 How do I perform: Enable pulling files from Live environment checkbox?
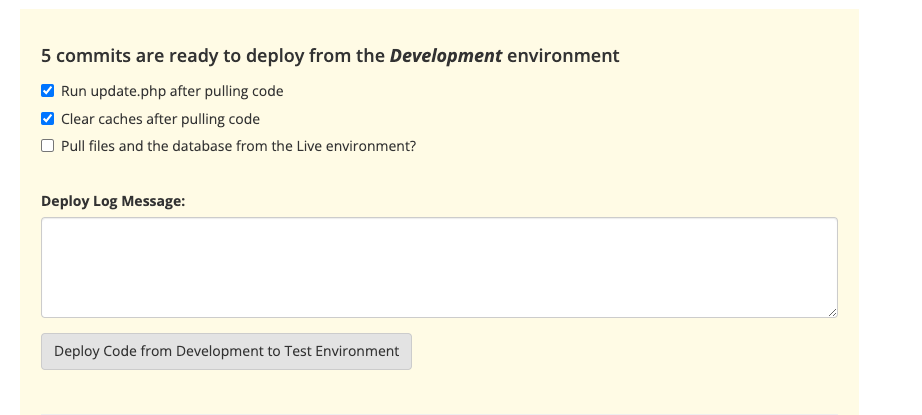pos(47,146)
